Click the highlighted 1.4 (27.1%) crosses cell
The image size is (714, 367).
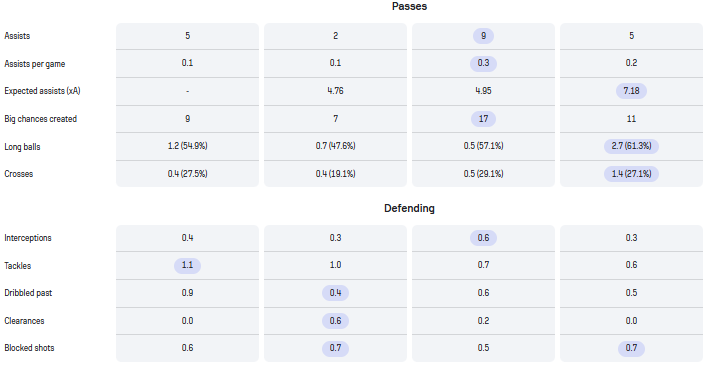click(x=631, y=174)
